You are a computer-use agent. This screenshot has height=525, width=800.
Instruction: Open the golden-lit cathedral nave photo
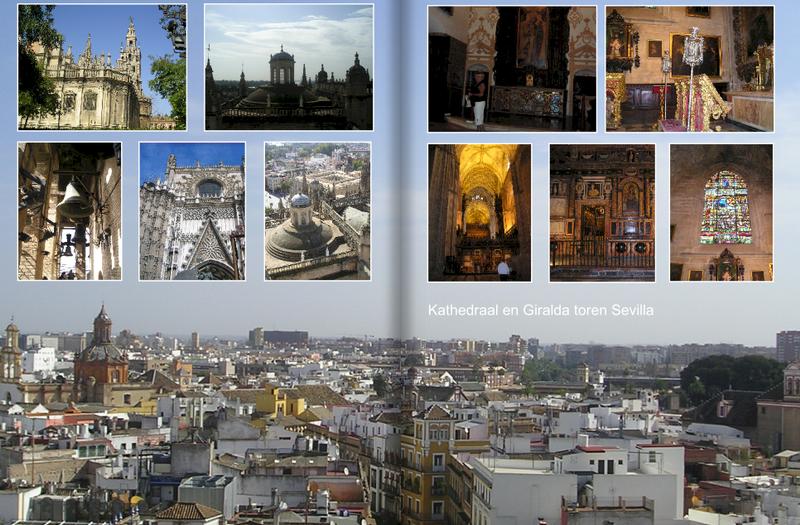pyautogui.click(x=480, y=213)
